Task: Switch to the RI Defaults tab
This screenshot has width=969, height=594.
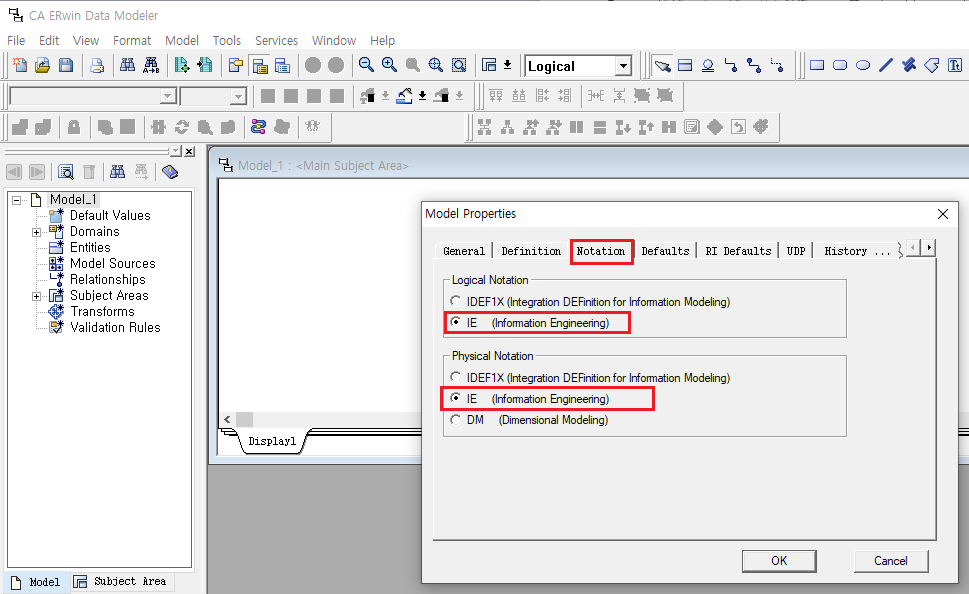Action: click(x=738, y=251)
